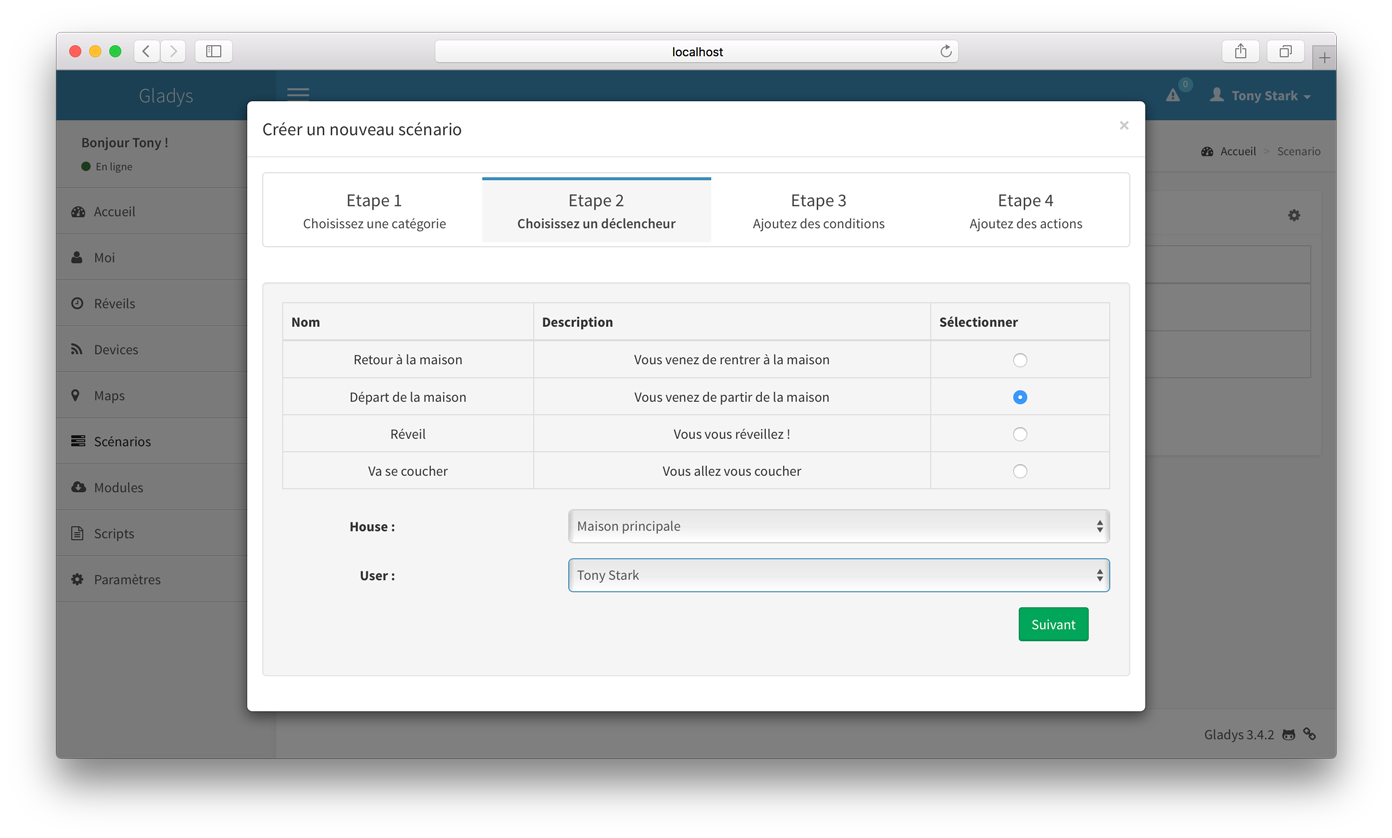
Task: Open a new Safari tab with plus
Action: click(x=1324, y=57)
